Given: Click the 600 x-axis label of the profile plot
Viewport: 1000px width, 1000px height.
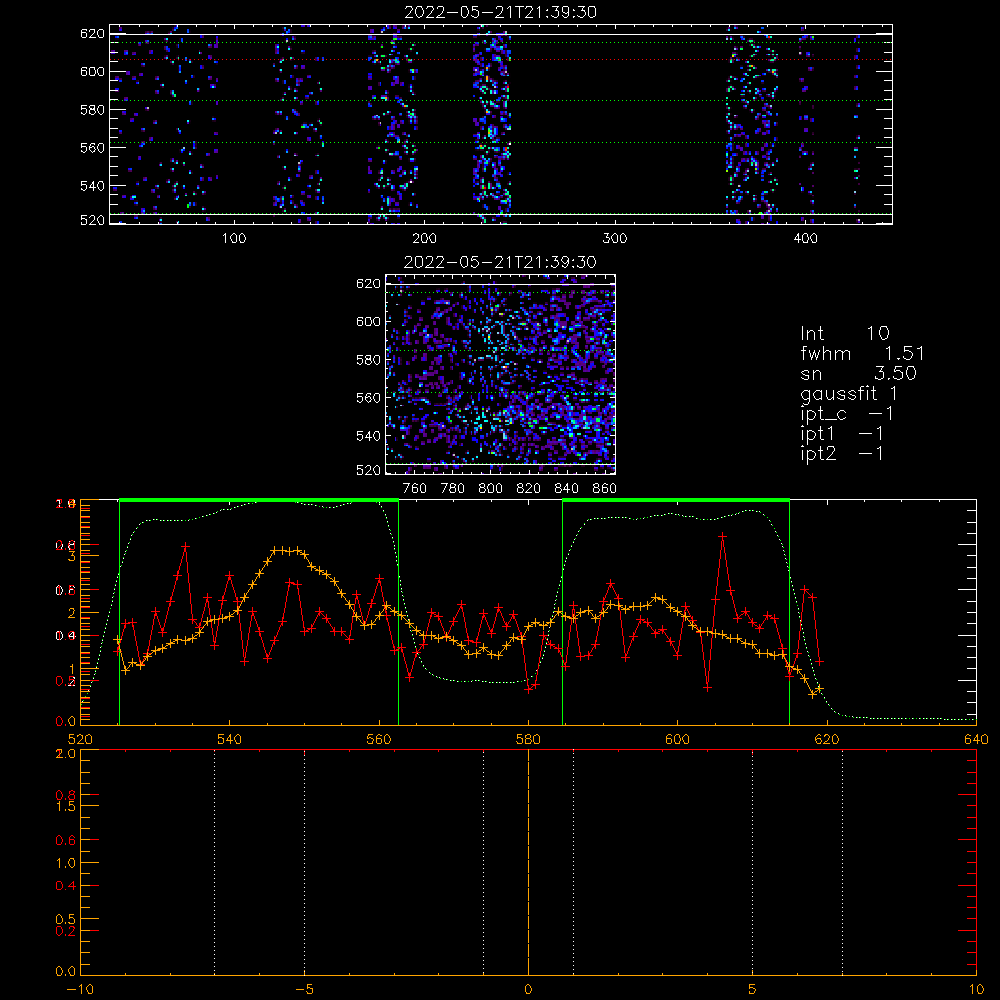Looking at the screenshot, I should point(677,740).
